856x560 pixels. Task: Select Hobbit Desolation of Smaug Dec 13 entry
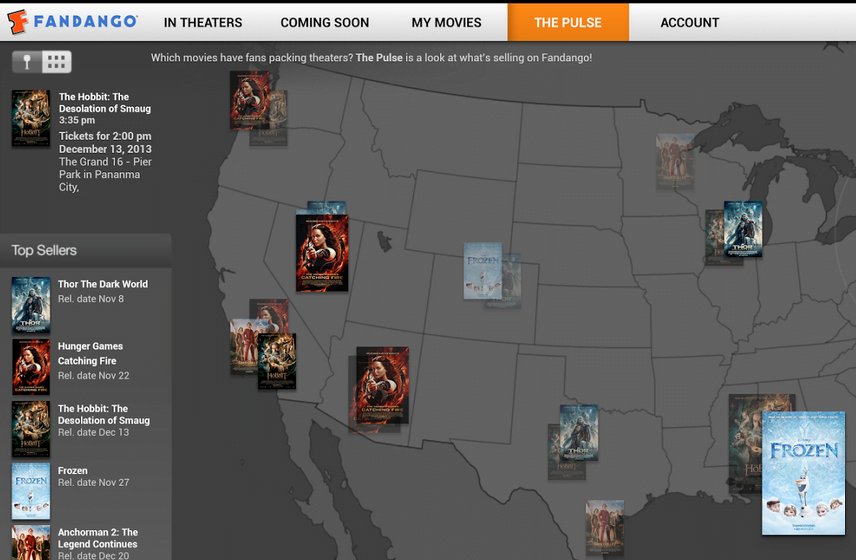tap(104, 420)
